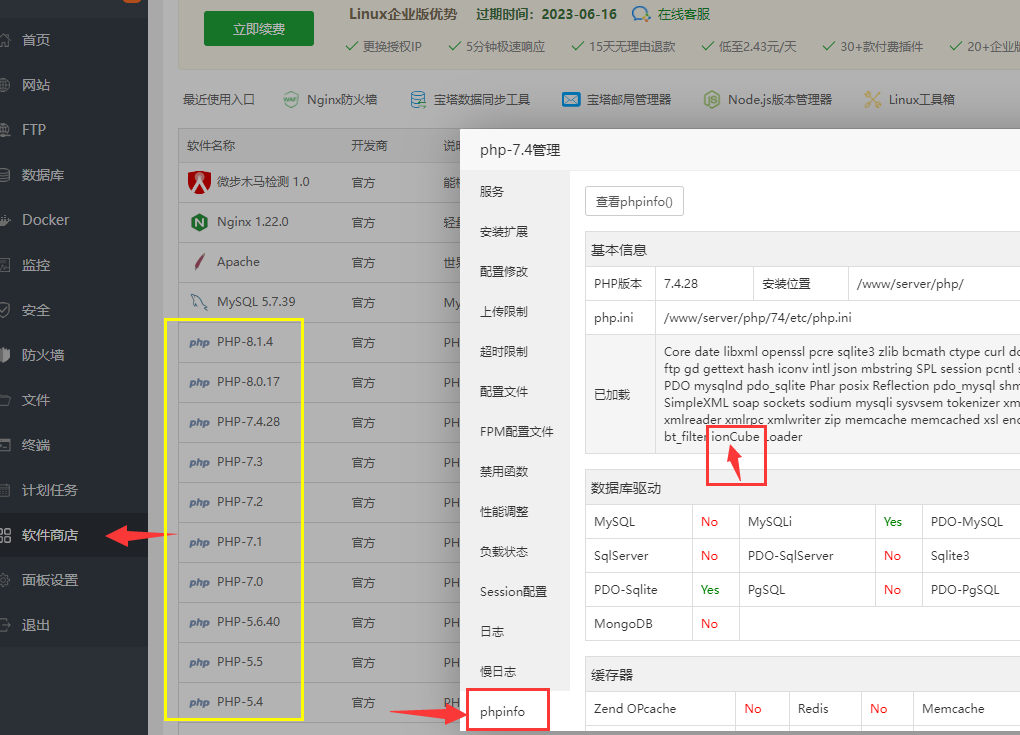Screen dimensions: 1020x735
Task: Click the Apache feather icon
Action: click(x=200, y=262)
